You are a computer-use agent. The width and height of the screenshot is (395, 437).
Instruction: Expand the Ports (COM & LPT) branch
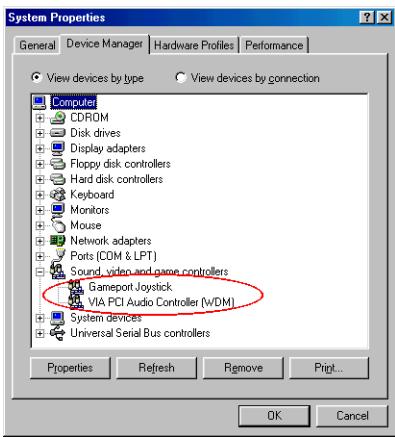pyautogui.click(x=40, y=256)
